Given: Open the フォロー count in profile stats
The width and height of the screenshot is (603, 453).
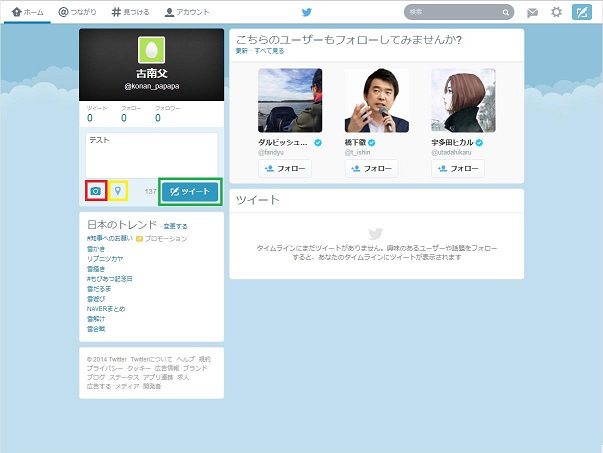Looking at the screenshot, I should point(131,114).
